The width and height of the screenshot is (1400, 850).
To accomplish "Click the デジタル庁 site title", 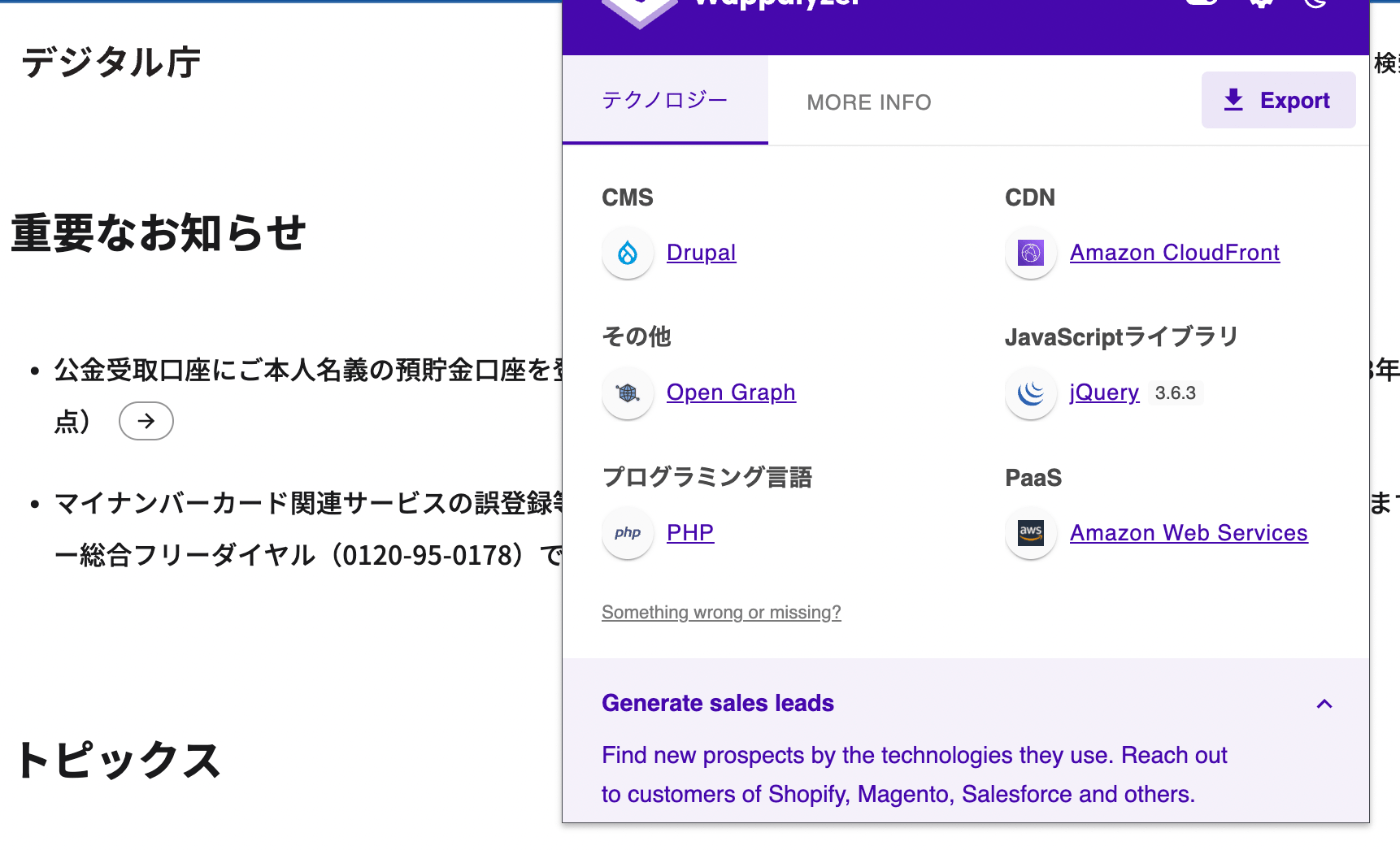I will pyautogui.click(x=111, y=62).
